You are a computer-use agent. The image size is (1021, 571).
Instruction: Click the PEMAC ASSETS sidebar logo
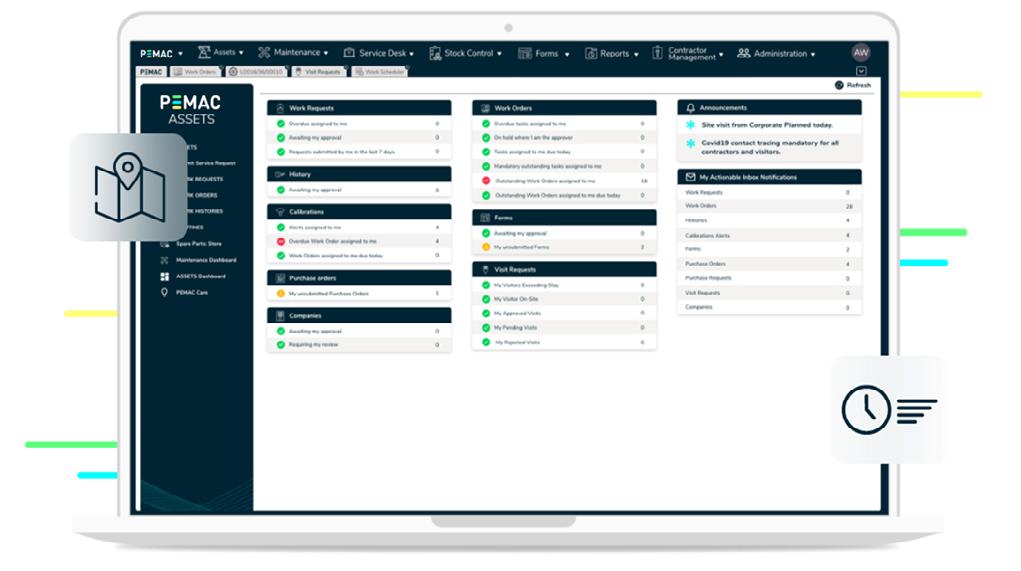pyautogui.click(x=190, y=109)
